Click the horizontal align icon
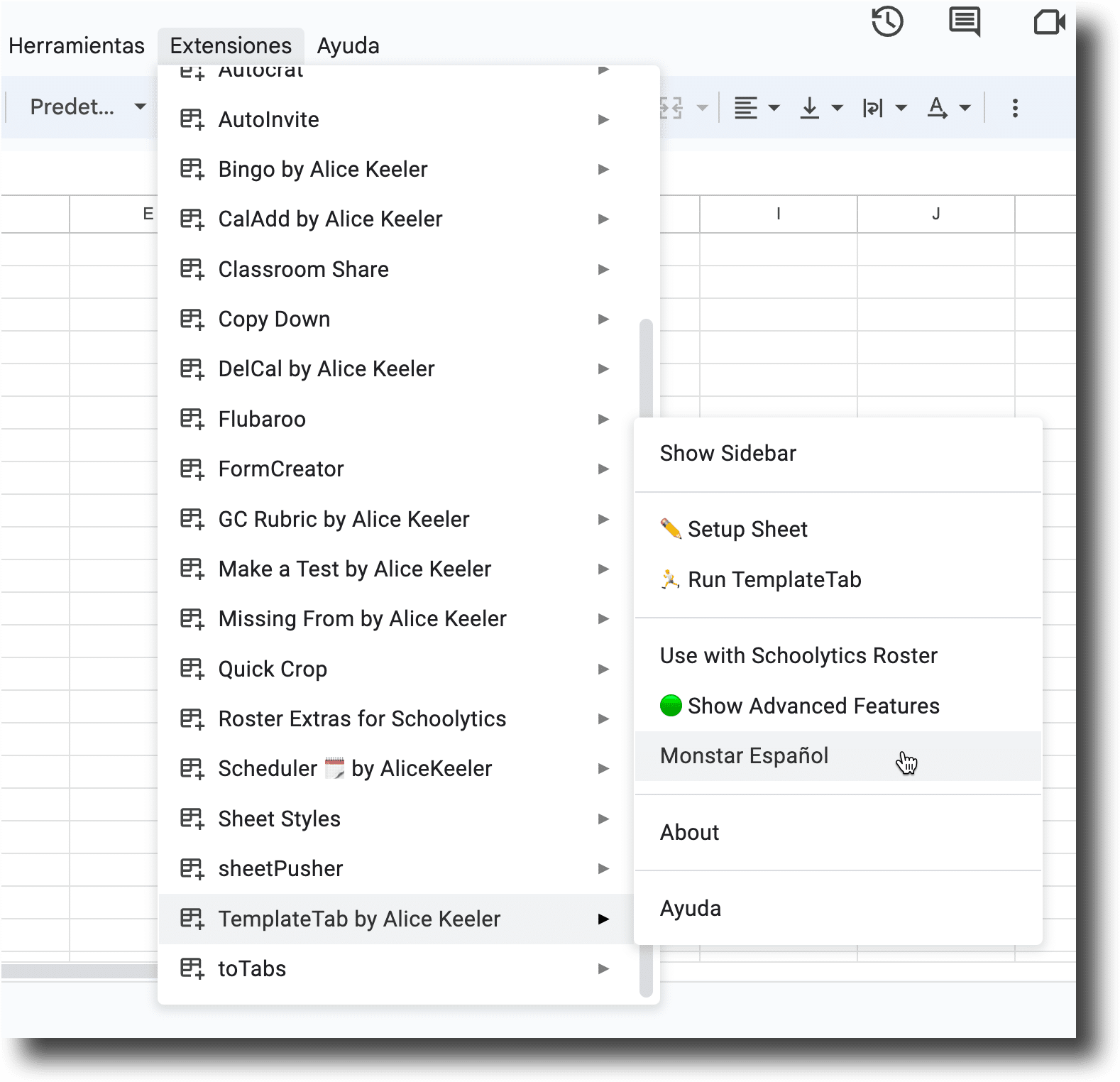This screenshot has height=1082, width=1120. click(746, 108)
